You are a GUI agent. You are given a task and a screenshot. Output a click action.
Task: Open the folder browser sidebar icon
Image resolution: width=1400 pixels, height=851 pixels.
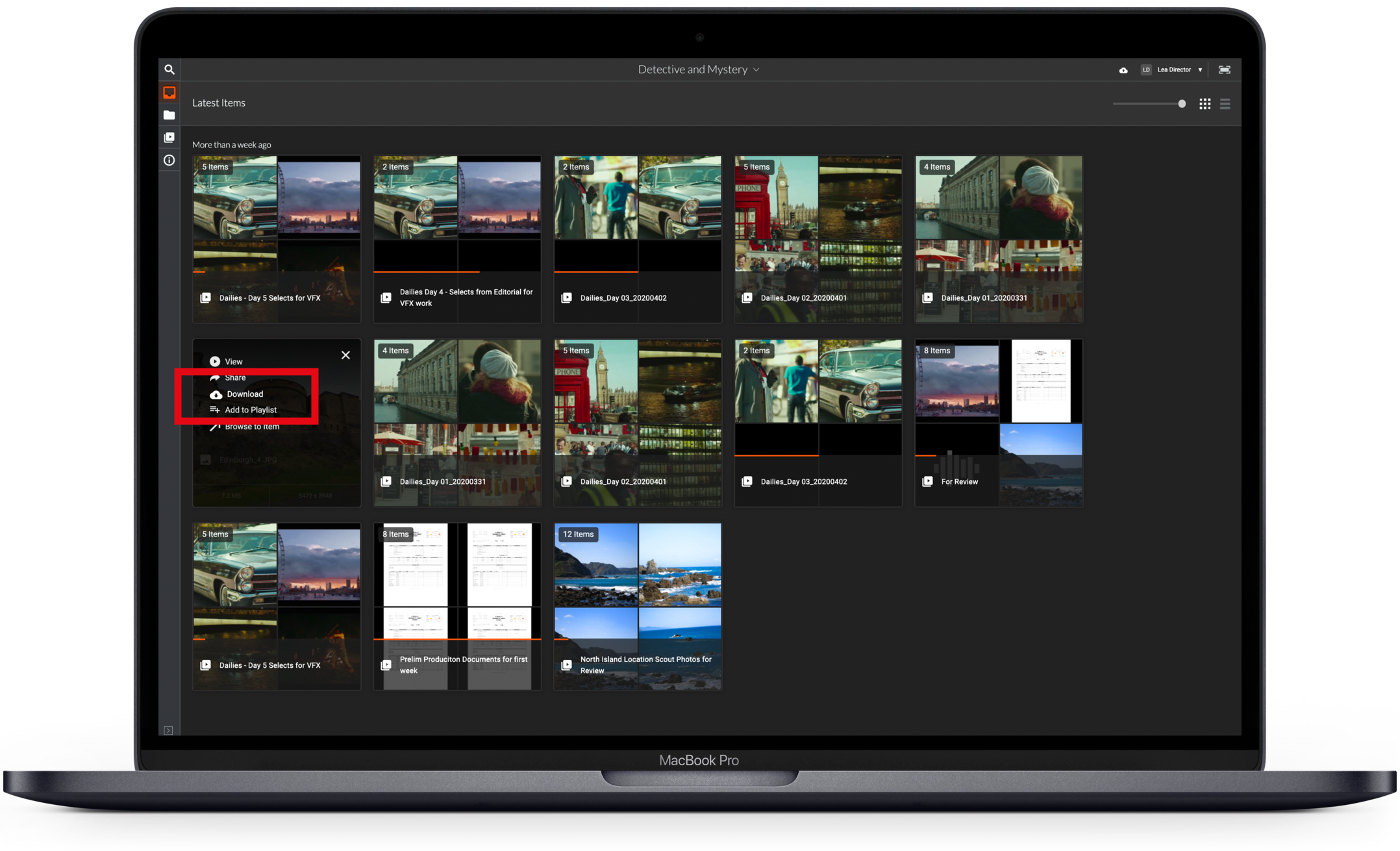[169, 115]
